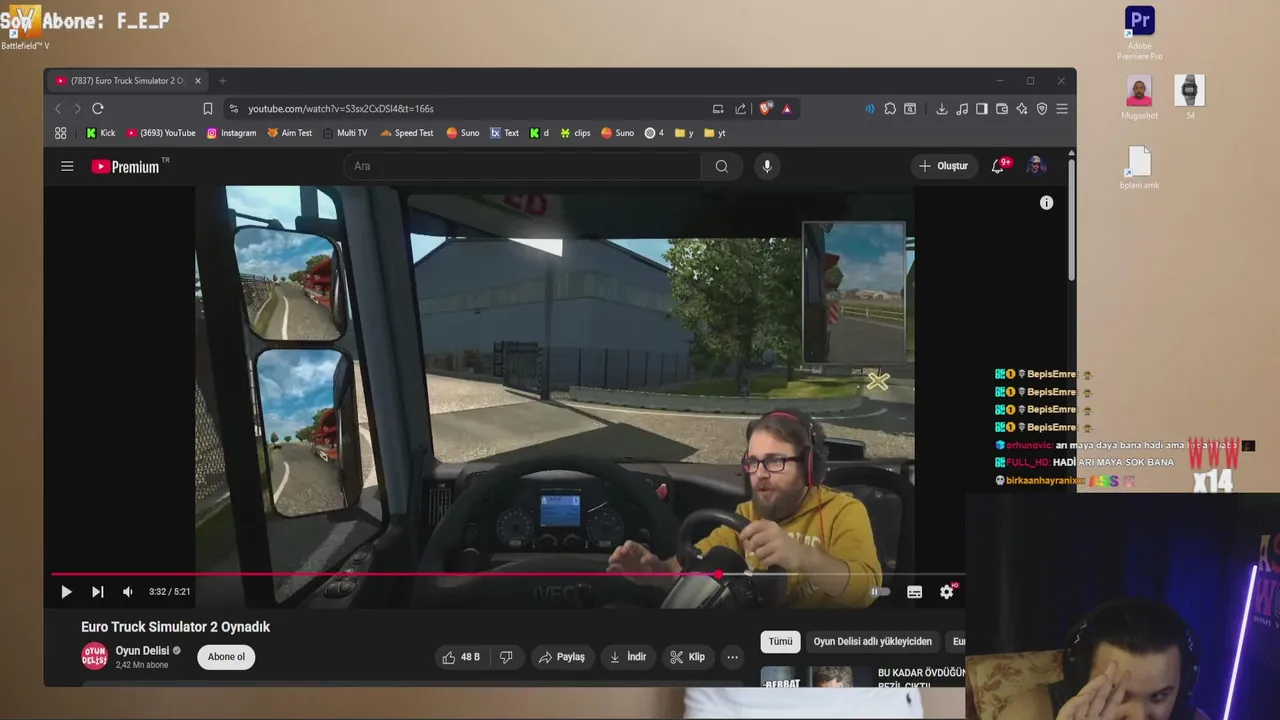Viewport: 1280px width, 720px height.
Task: Open the (3693) YouTube bookmark
Action: point(161,133)
